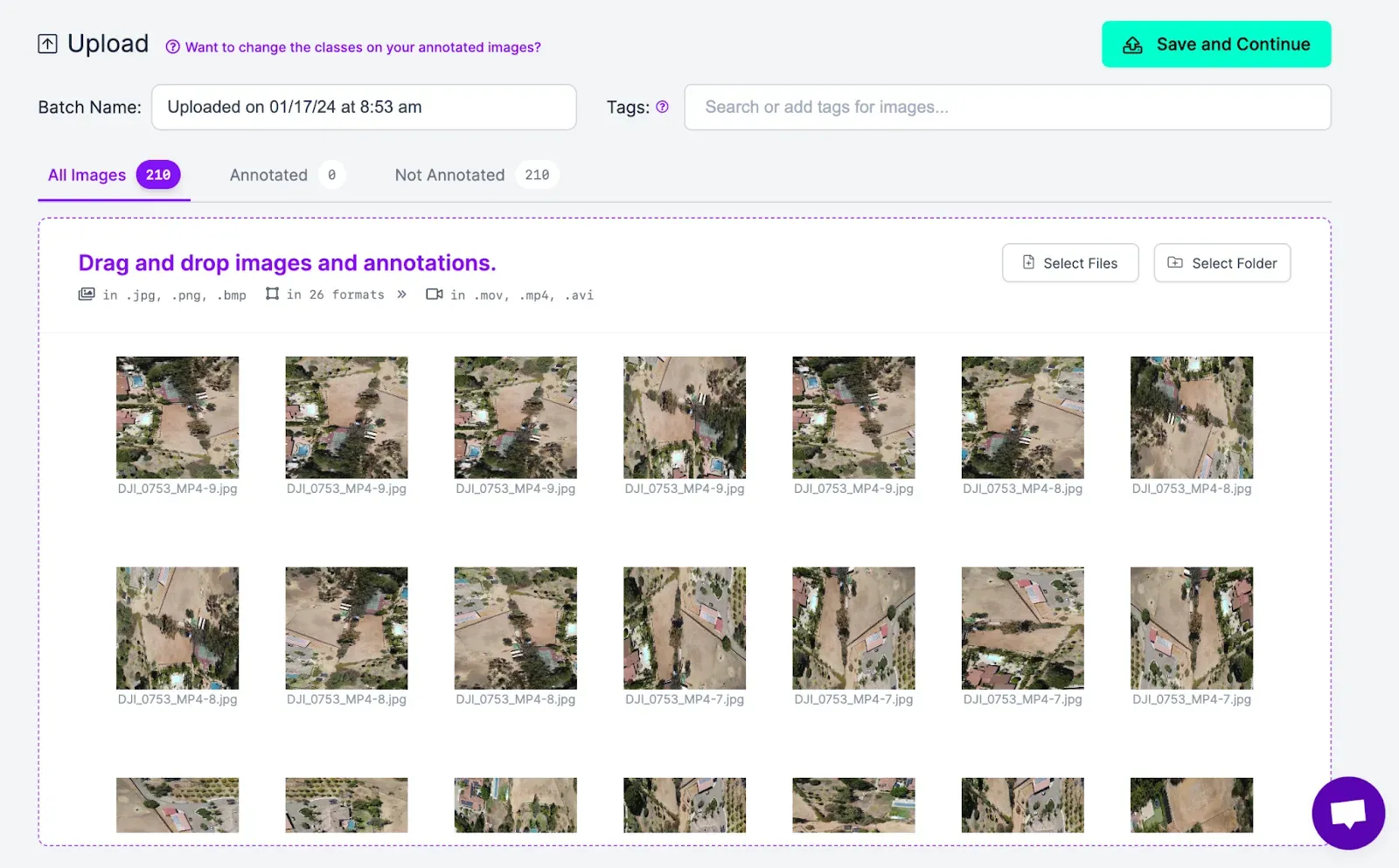
Task: Open the Not Annotated tab
Action: 476,176
